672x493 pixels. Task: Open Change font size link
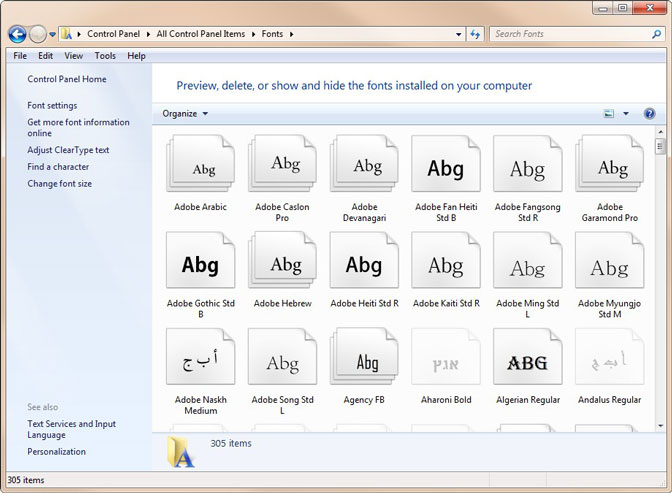60,183
